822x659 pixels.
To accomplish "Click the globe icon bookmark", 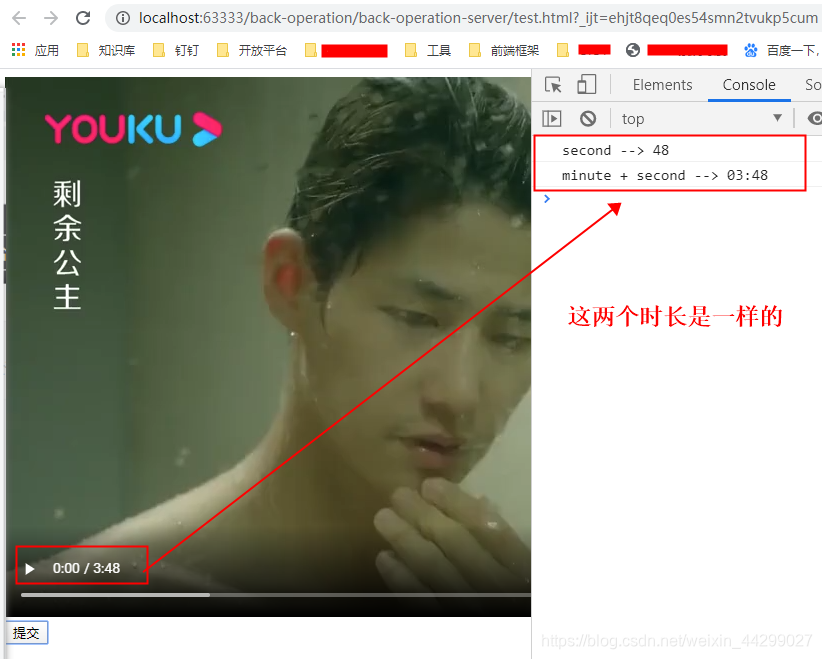I will (633, 50).
